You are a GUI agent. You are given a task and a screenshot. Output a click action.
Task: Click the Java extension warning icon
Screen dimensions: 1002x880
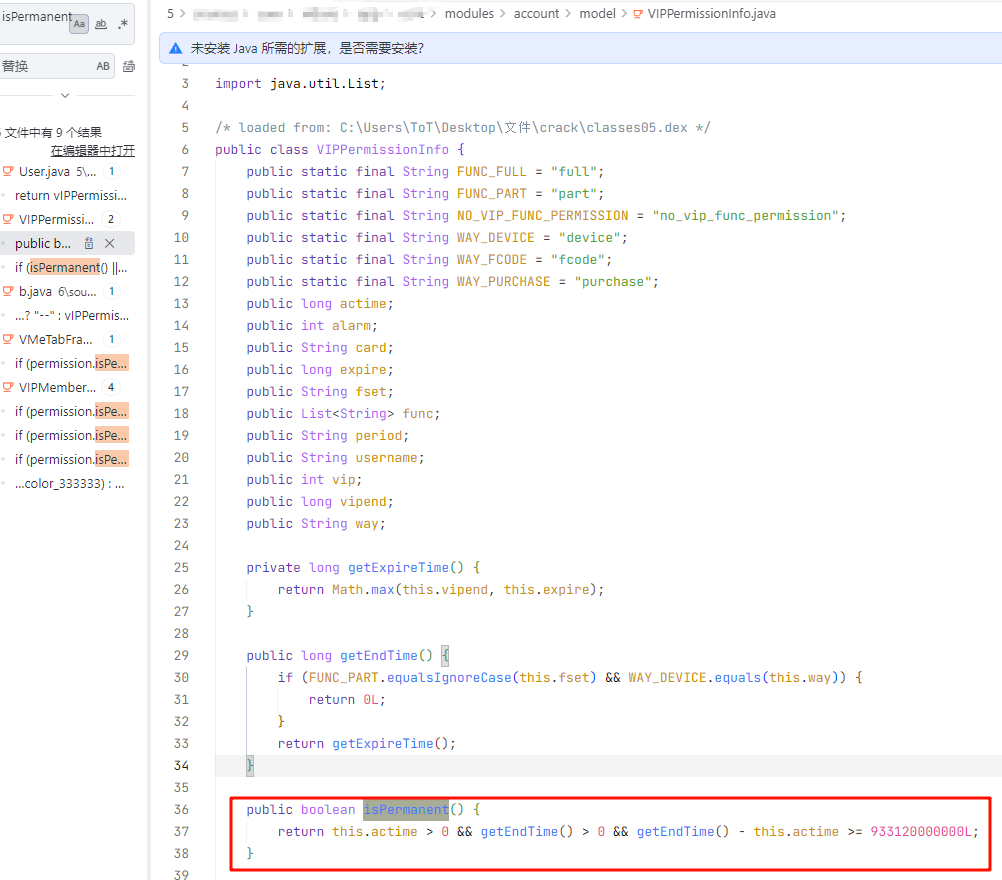click(x=175, y=47)
